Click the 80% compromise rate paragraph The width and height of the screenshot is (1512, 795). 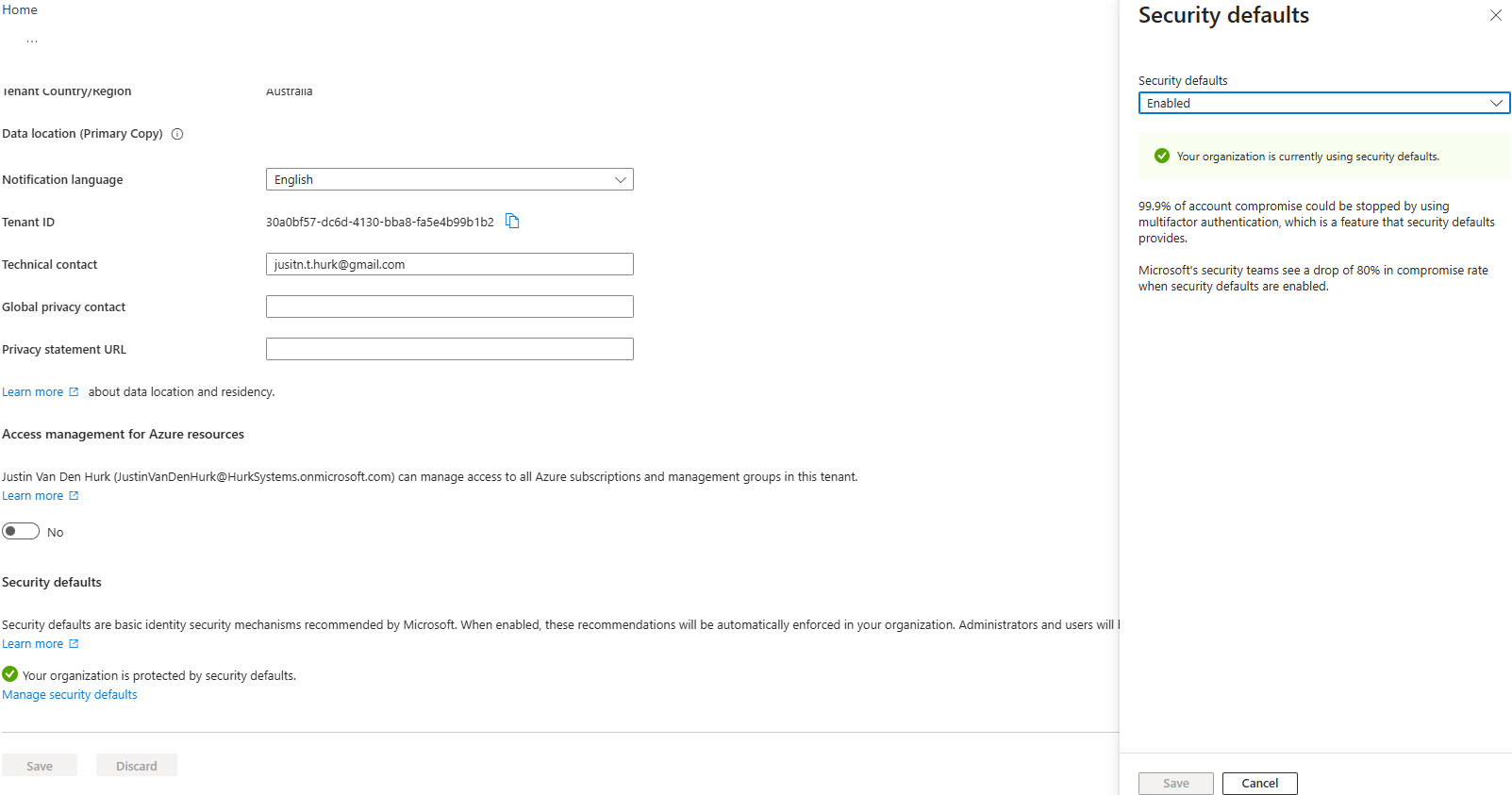[x=1313, y=278]
